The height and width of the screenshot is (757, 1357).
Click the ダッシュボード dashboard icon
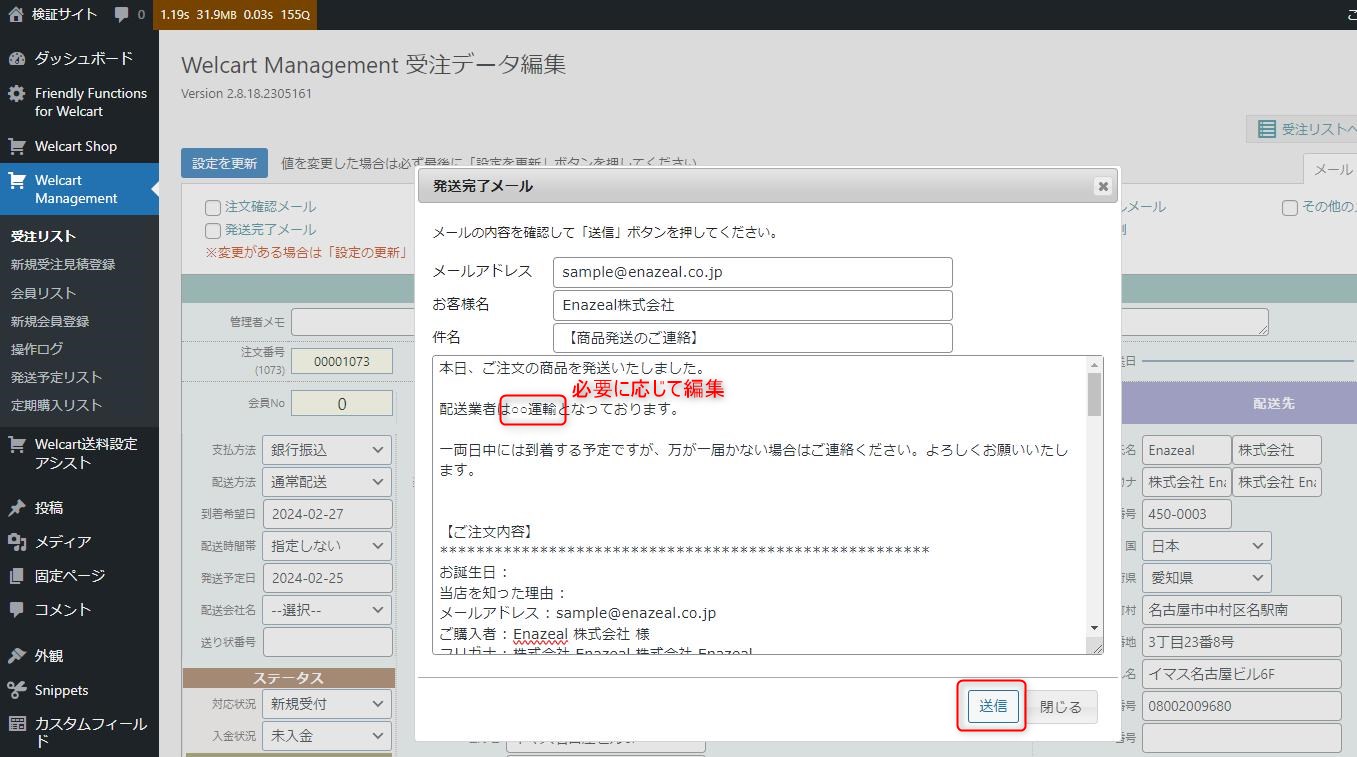(x=17, y=58)
